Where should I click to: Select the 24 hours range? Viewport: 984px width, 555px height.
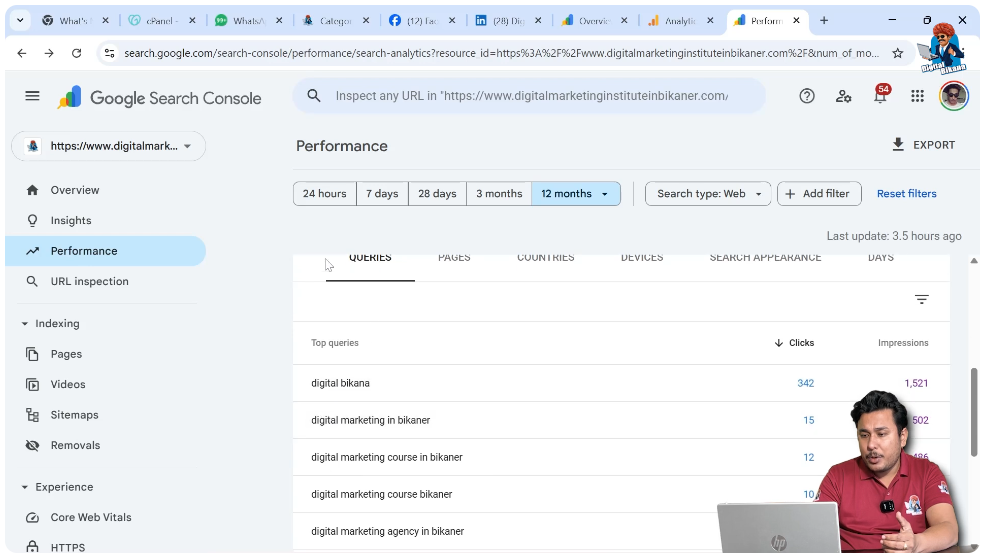point(324,193)
